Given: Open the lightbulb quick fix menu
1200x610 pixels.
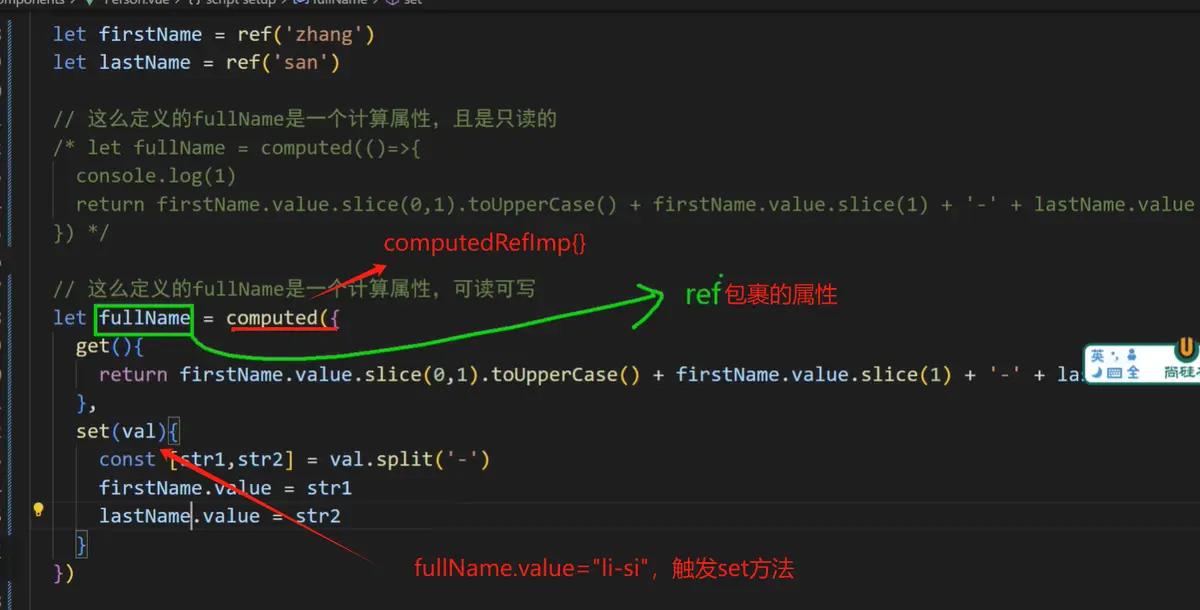Looking at the screenshot, I should pyautogui.click(x=38, y=509).
